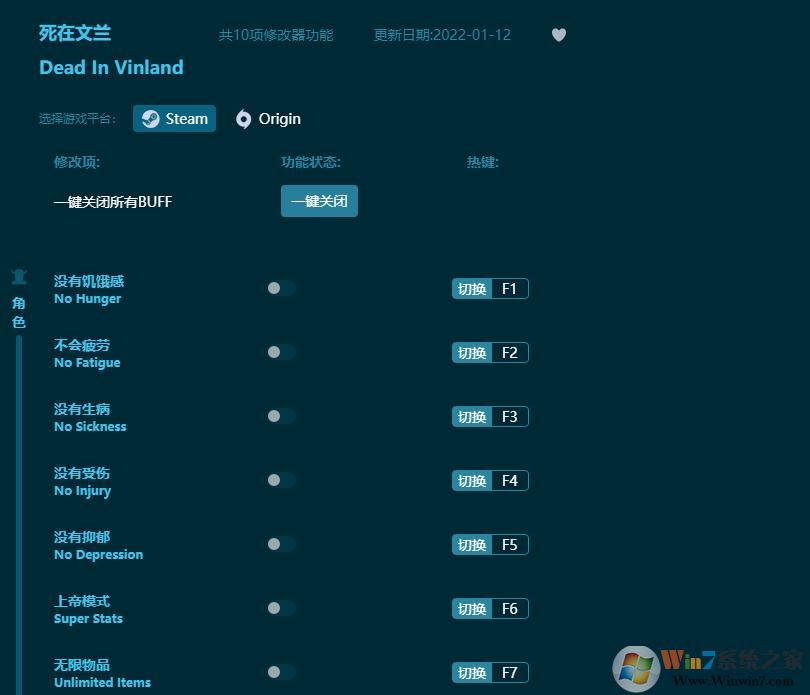810x695 pixels.
Task: Enable the Unlimited Items toggle switch
Action: click(280, 672)
